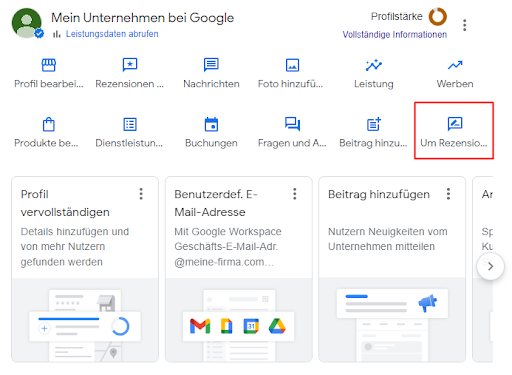This screenshot has height=375, width=512.
Task: Click the Dienstleistun... label
Action: click(129, 143)
